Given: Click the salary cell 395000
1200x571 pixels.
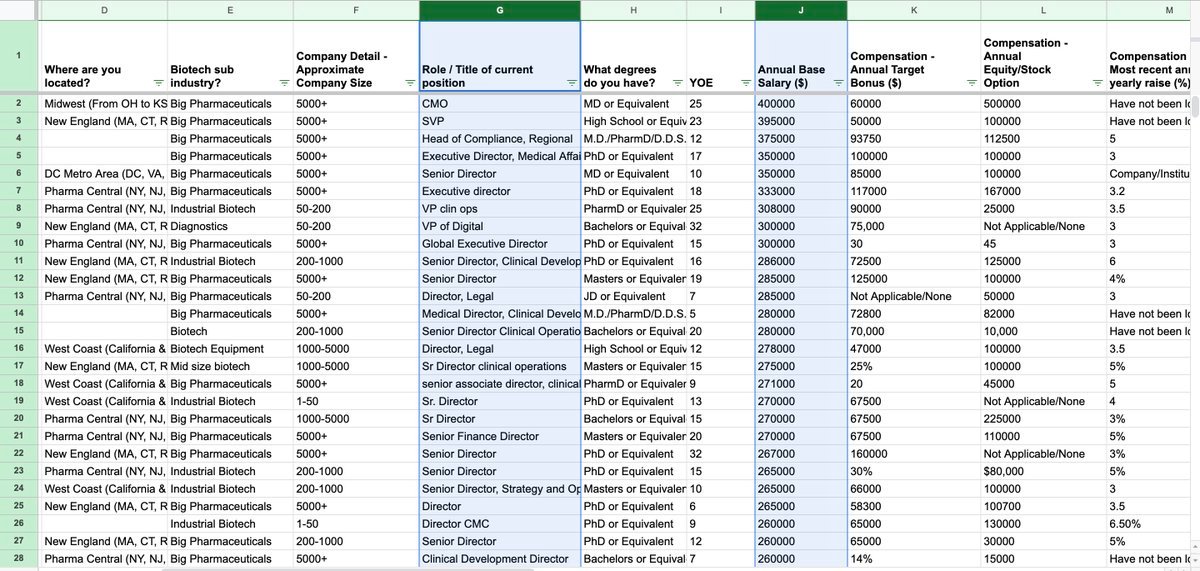Looking at the screenshot, I should coord(801,121).
